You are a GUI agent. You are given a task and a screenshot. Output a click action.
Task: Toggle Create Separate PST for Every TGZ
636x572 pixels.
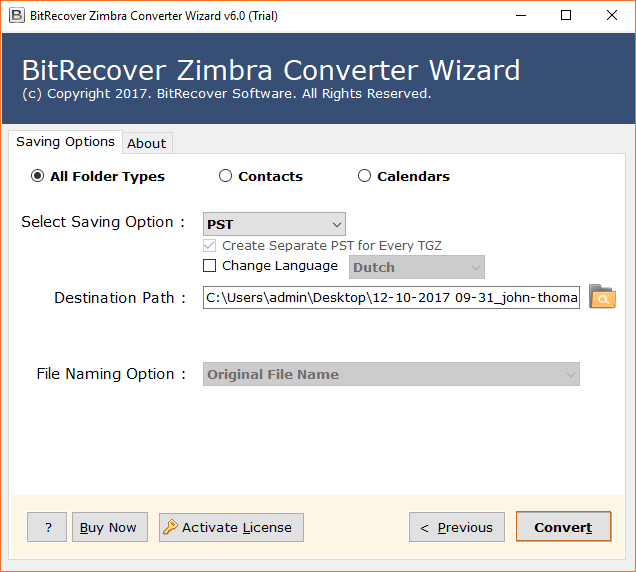209,246
